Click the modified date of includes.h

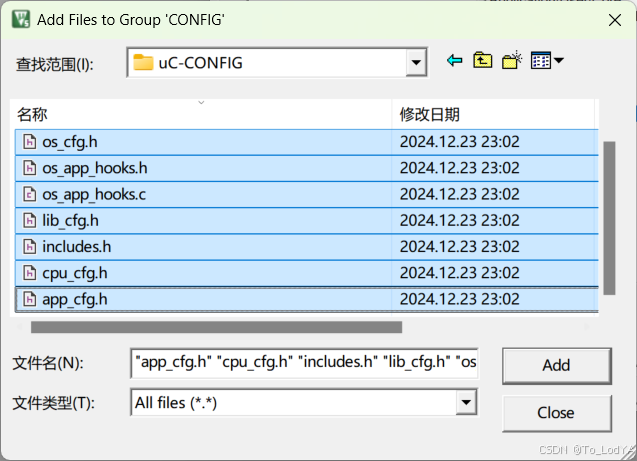coord(459,247)
